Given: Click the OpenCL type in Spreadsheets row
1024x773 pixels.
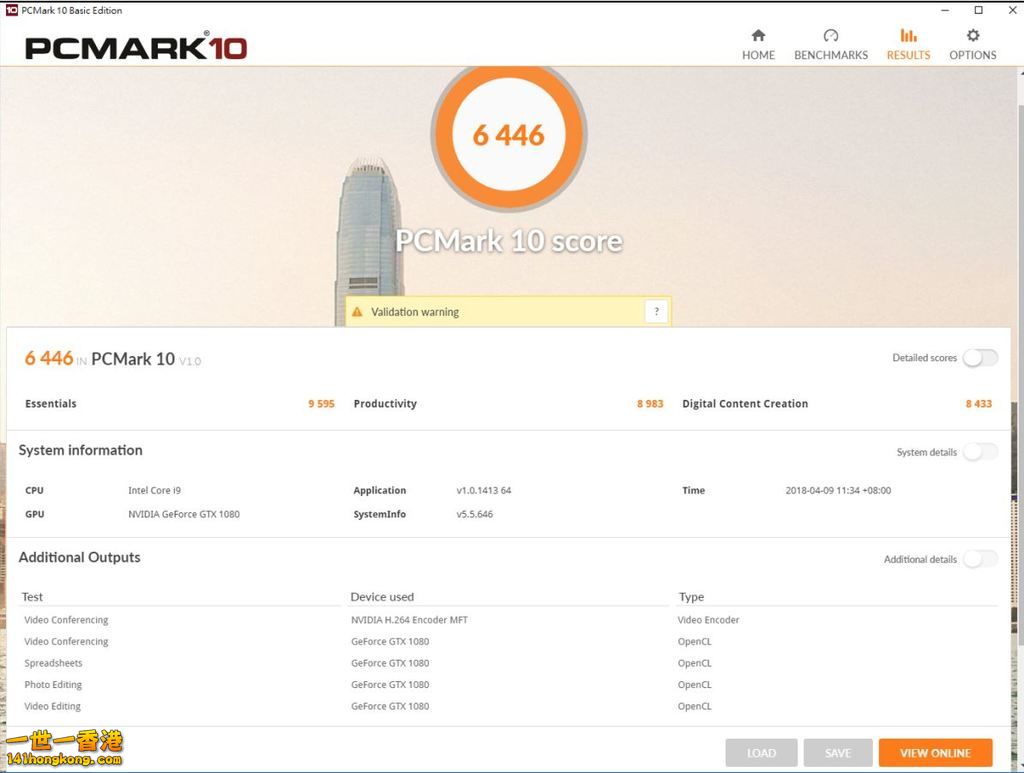Looking at the screenshot, I should (694, 663).
